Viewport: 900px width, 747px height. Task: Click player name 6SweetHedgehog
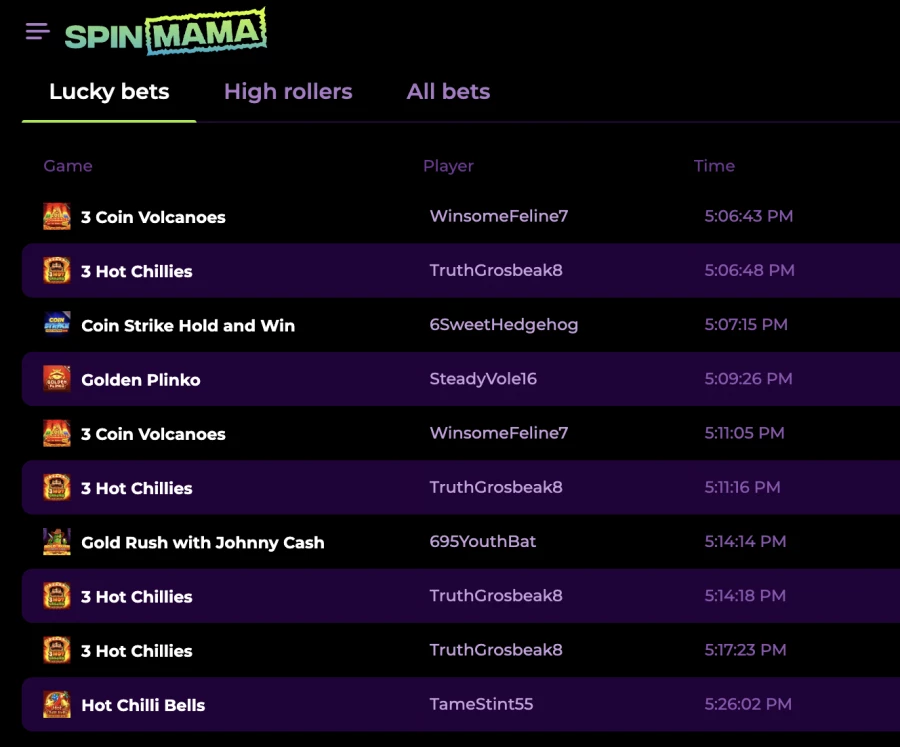(504, 325)
